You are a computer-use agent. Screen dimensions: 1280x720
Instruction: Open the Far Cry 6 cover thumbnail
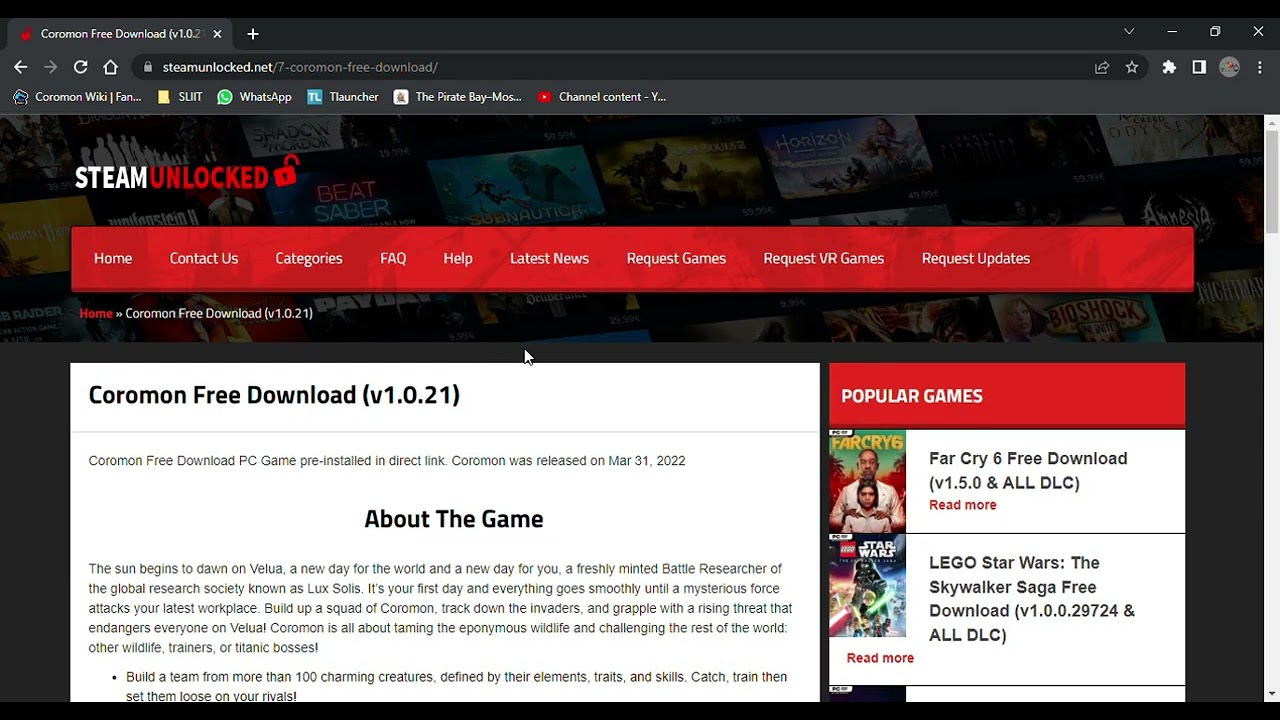[867, 481]
